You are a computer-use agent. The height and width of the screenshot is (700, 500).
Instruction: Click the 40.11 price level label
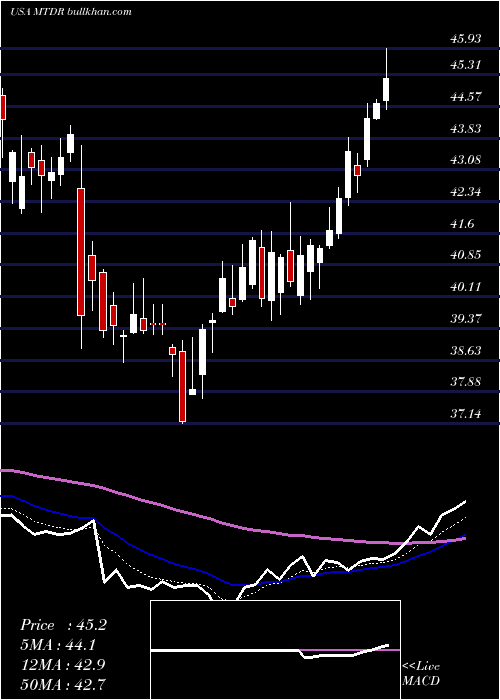[466, 287]
